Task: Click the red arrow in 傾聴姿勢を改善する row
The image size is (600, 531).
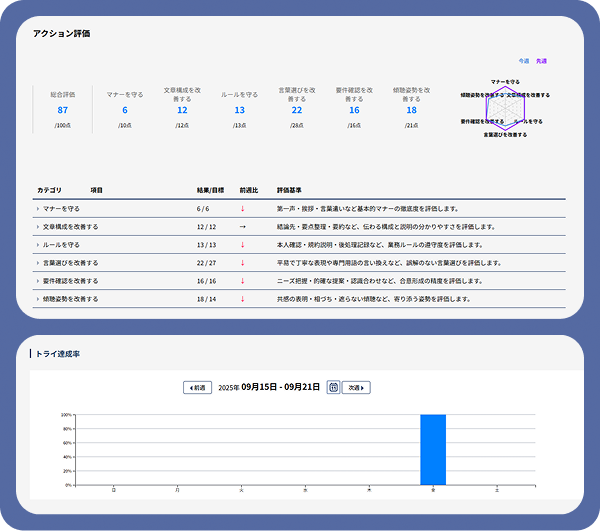Action: [x=241, y=299]
